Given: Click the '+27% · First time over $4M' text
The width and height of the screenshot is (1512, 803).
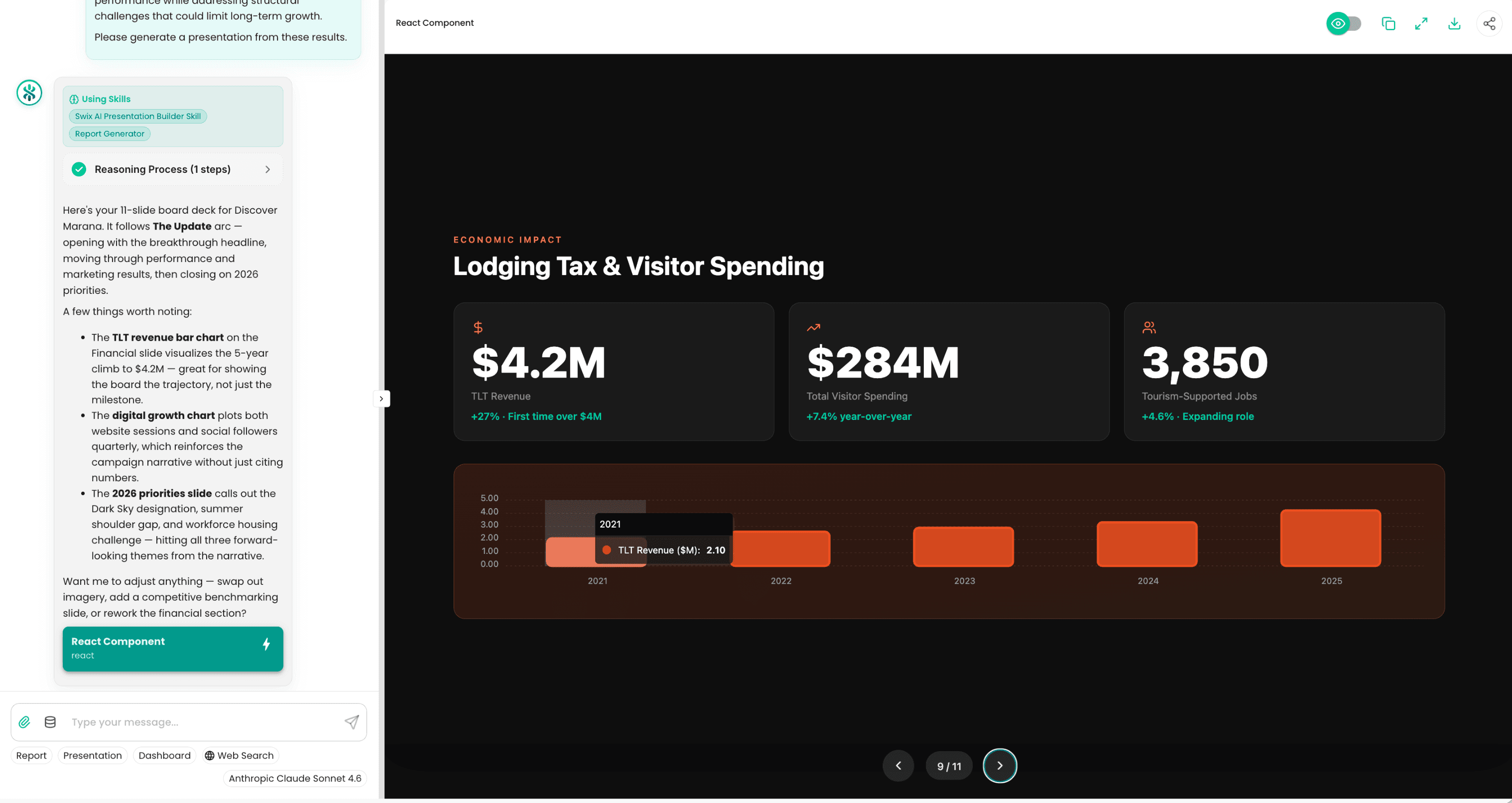Looking at the screenshot, I should [536, 416].
